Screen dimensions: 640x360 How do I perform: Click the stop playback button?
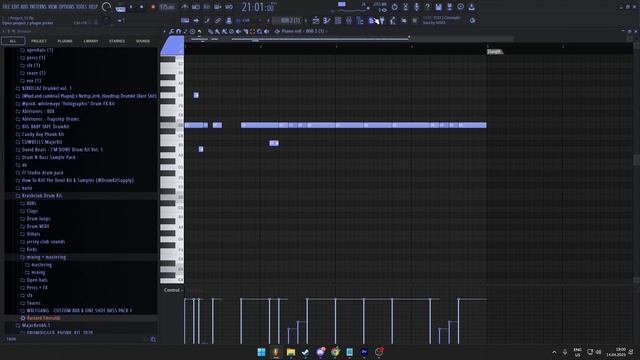142,7
